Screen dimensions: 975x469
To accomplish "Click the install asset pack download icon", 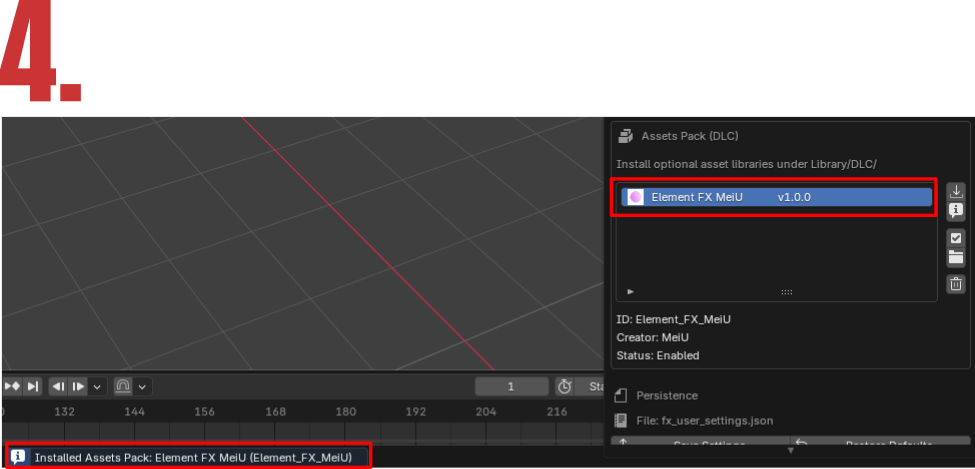I will pyautogui.click(x=956, y=192).
